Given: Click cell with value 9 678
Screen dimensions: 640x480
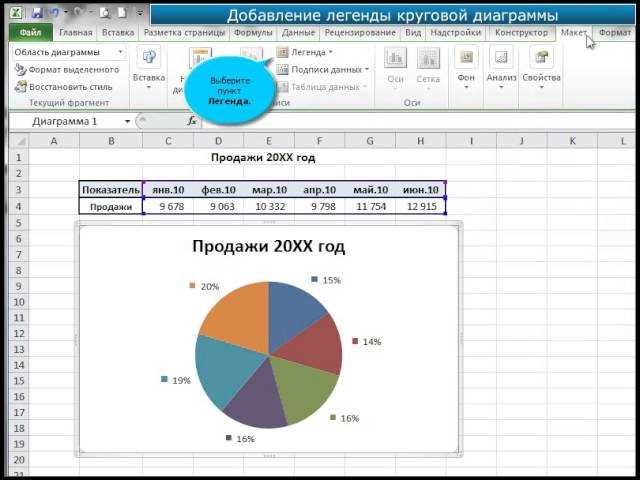Looking at the screenshot, I should [x=168, y=207].
